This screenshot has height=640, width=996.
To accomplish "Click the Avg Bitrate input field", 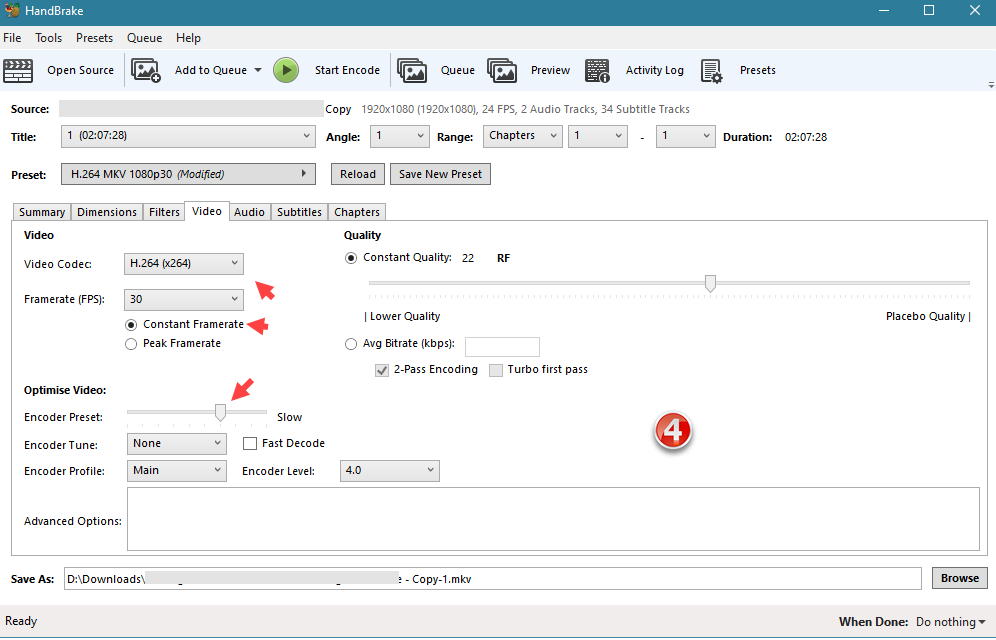I will click(x=502, y=347).
